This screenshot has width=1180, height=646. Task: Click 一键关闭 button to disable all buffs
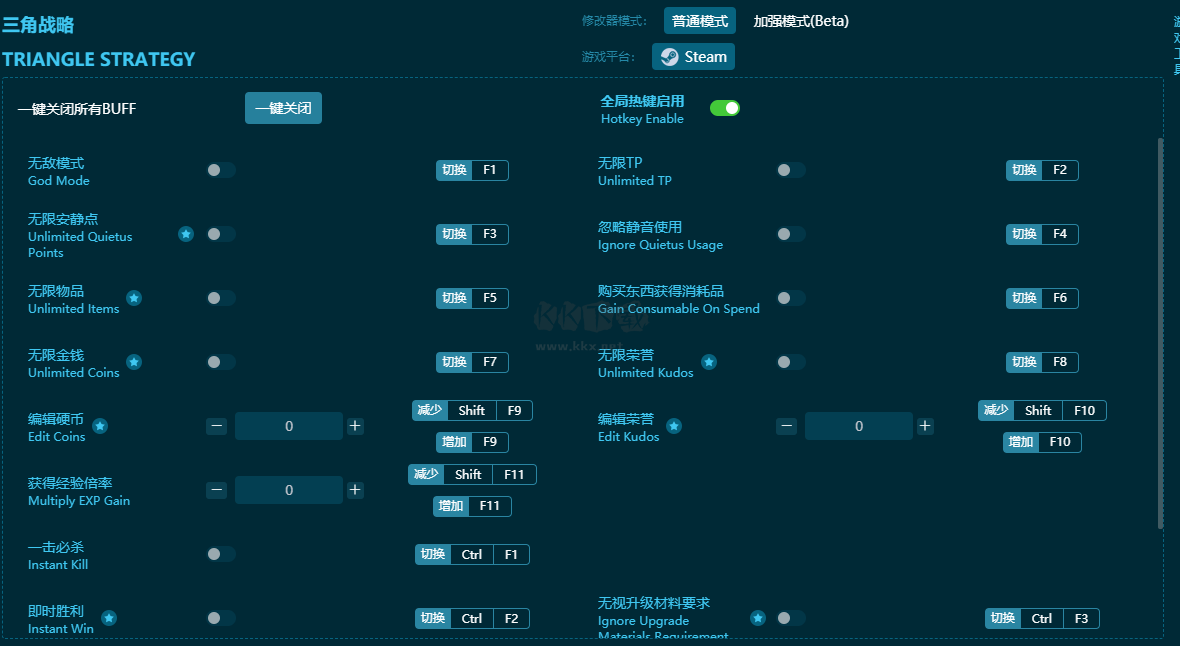283,108
